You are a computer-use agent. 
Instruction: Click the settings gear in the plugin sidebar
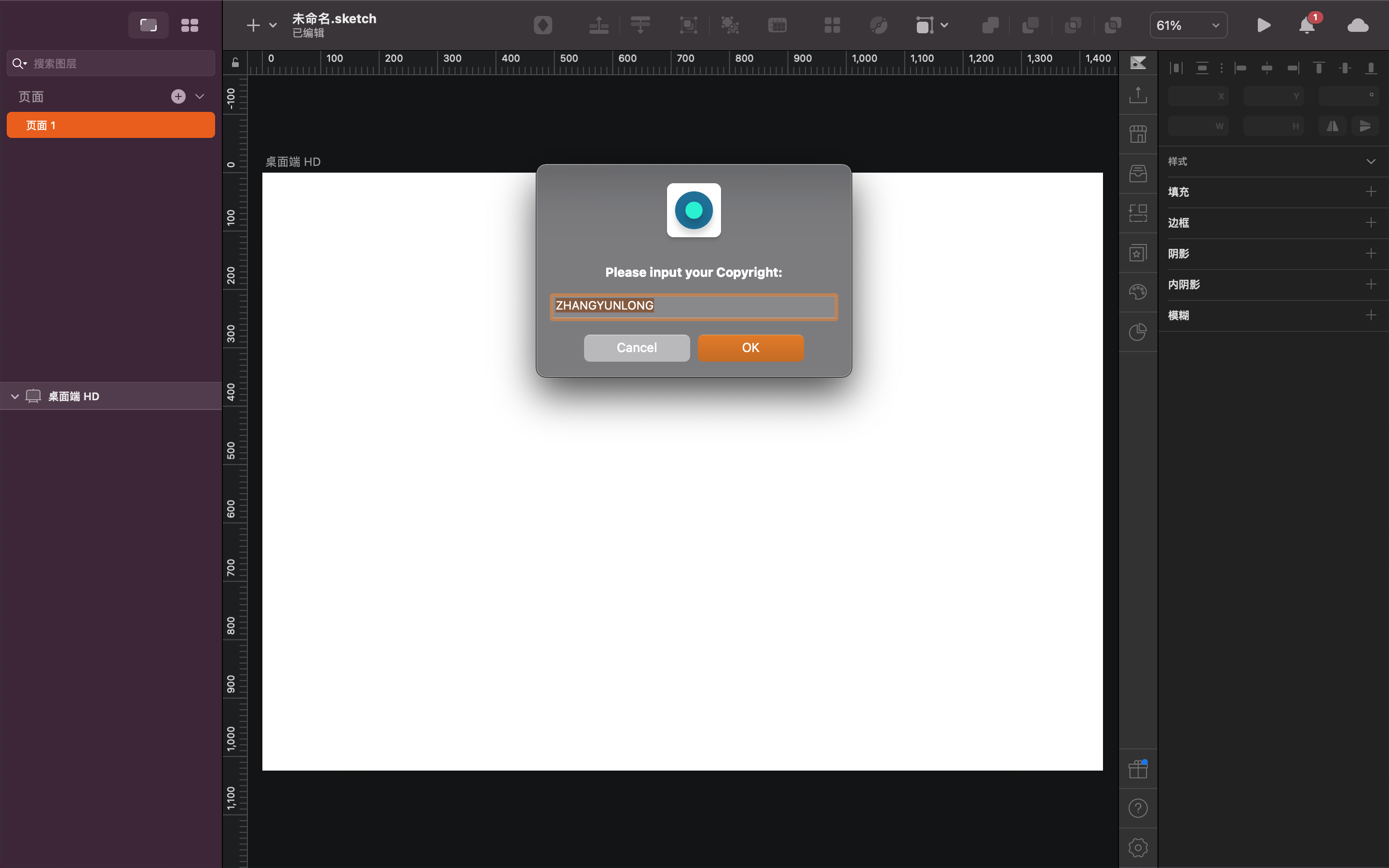pyautogui.click(x=1138, y=847)
